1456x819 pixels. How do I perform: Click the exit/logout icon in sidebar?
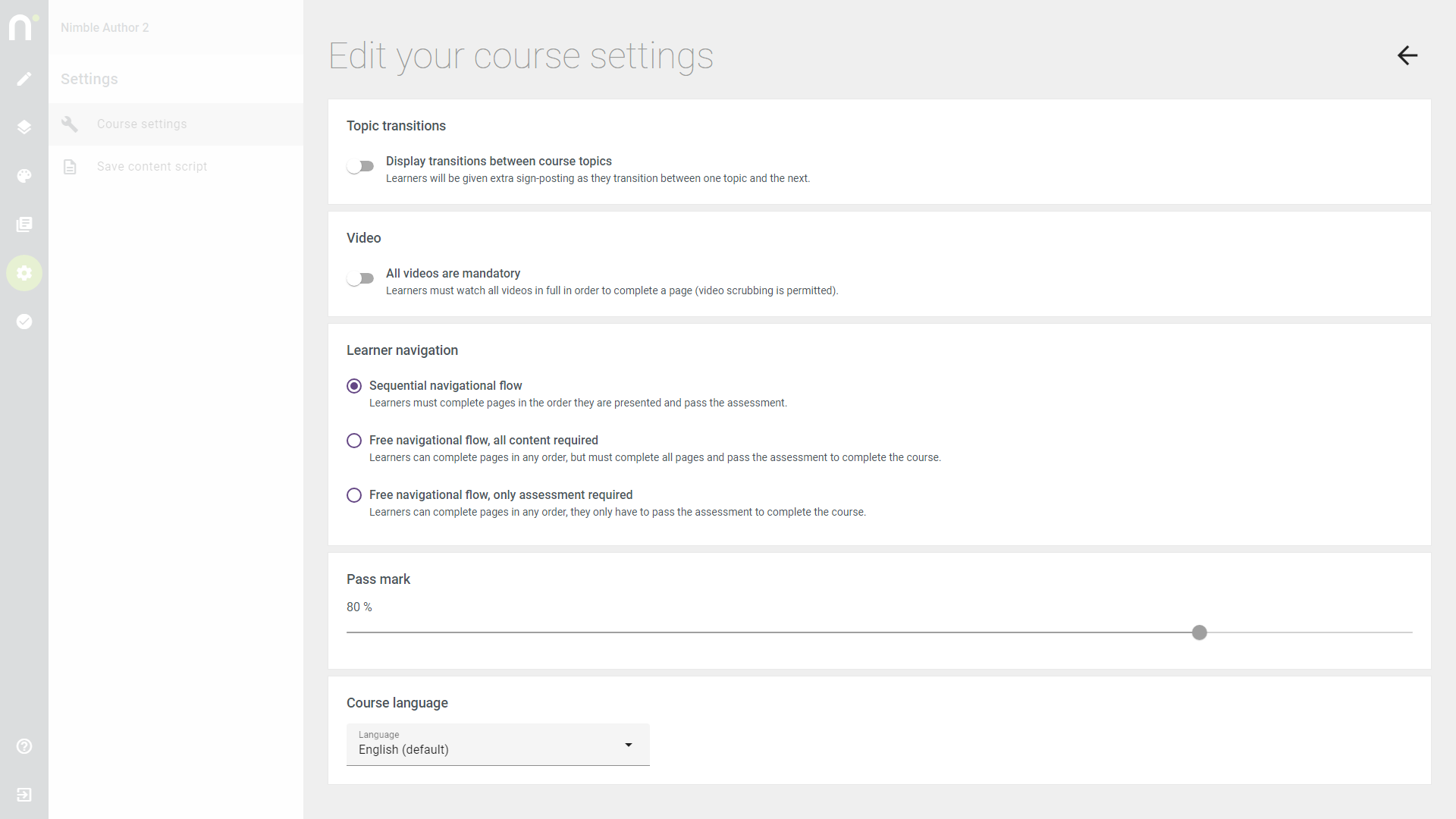click(24, 795)
